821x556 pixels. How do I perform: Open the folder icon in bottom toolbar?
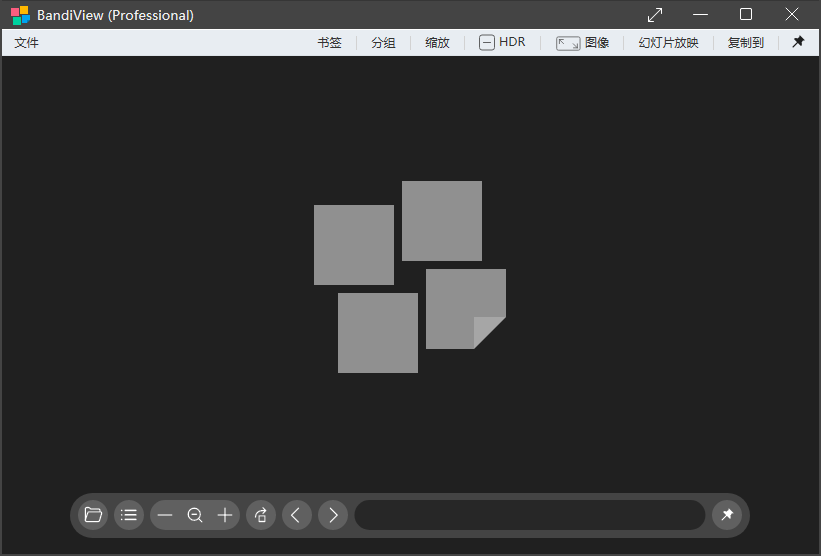[93, 515]
